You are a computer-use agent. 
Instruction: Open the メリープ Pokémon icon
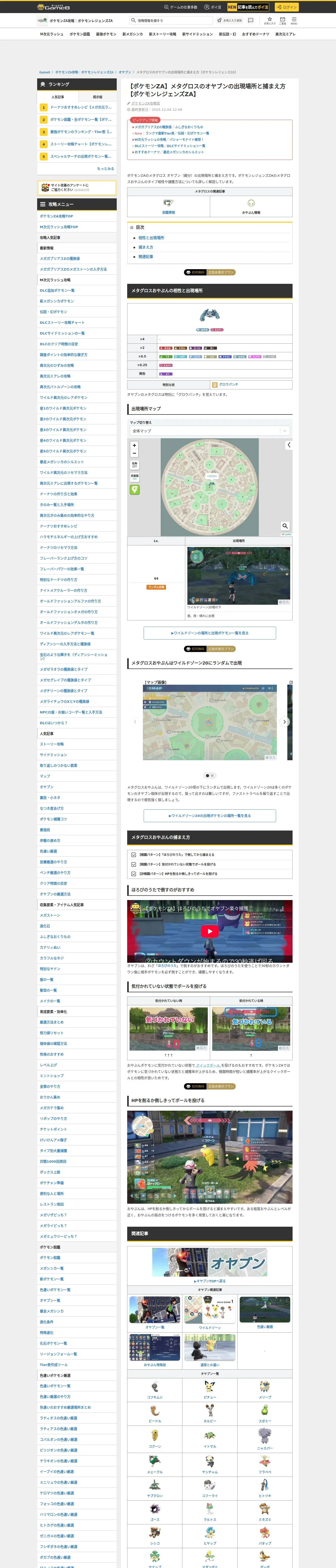click(x=265, y=1387)
